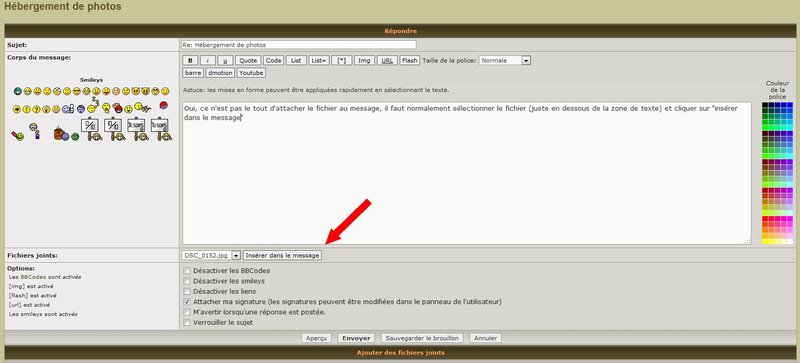The image size is (800, 363).
Task: Insert the smiley with question mark and purple figure
Action: point(34,131)
